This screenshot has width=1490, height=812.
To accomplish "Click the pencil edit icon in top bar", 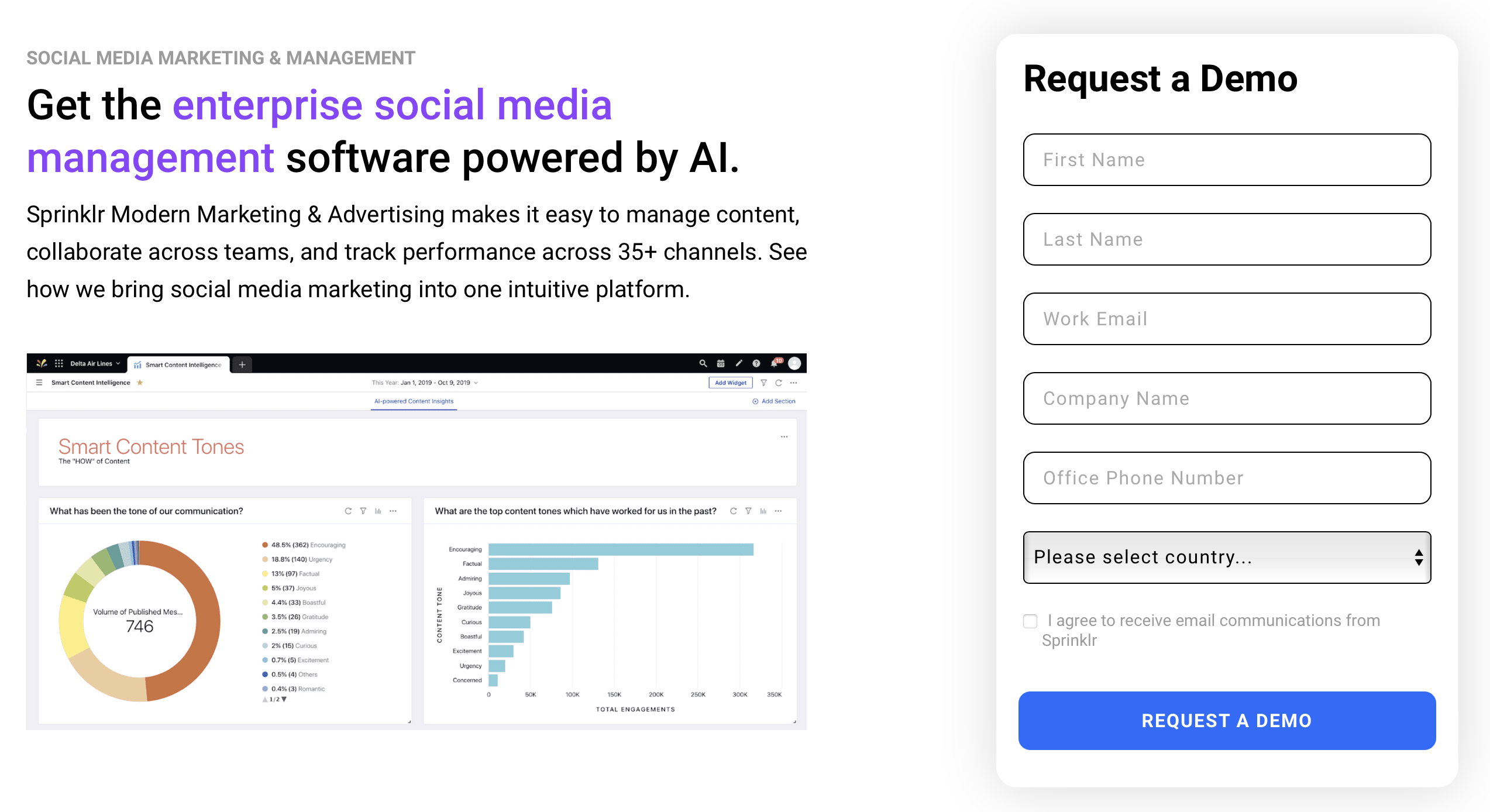I will coord(739,363).
